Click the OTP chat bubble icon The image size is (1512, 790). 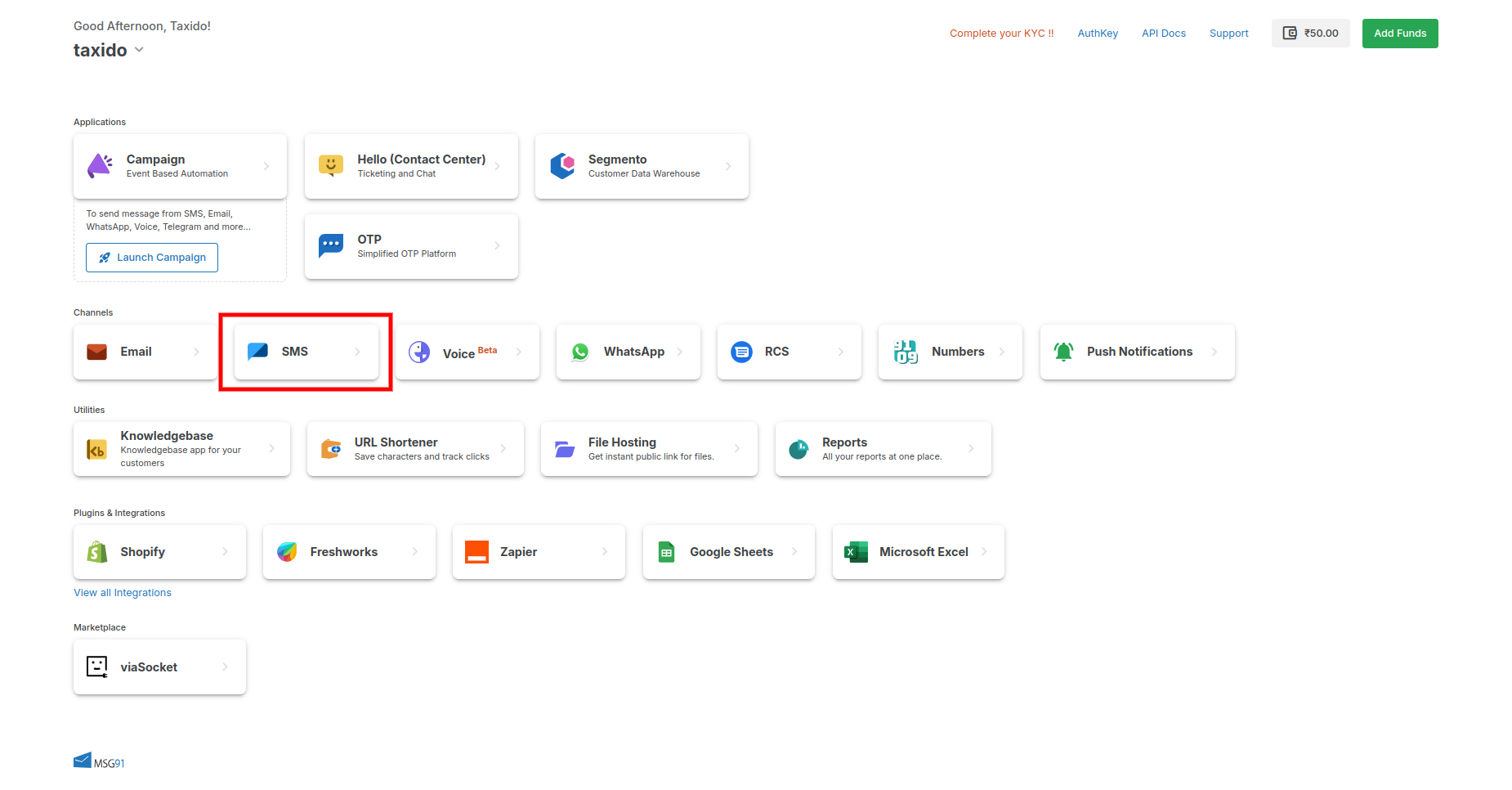331,245
